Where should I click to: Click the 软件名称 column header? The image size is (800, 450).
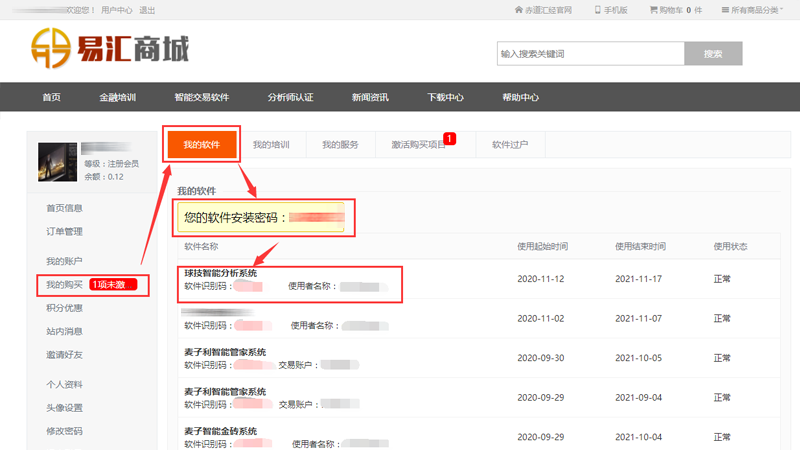[201, 246]
